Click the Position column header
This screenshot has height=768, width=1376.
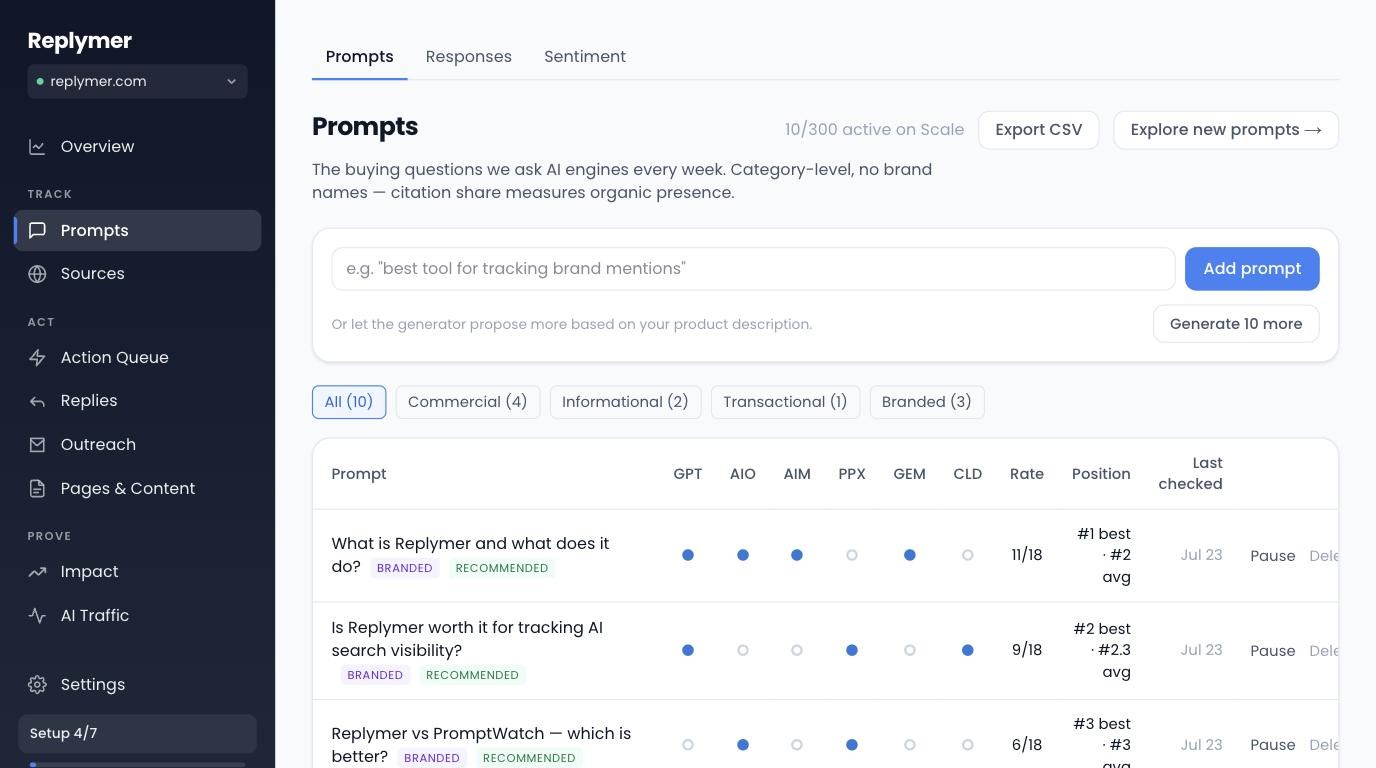coord(1101,474)
